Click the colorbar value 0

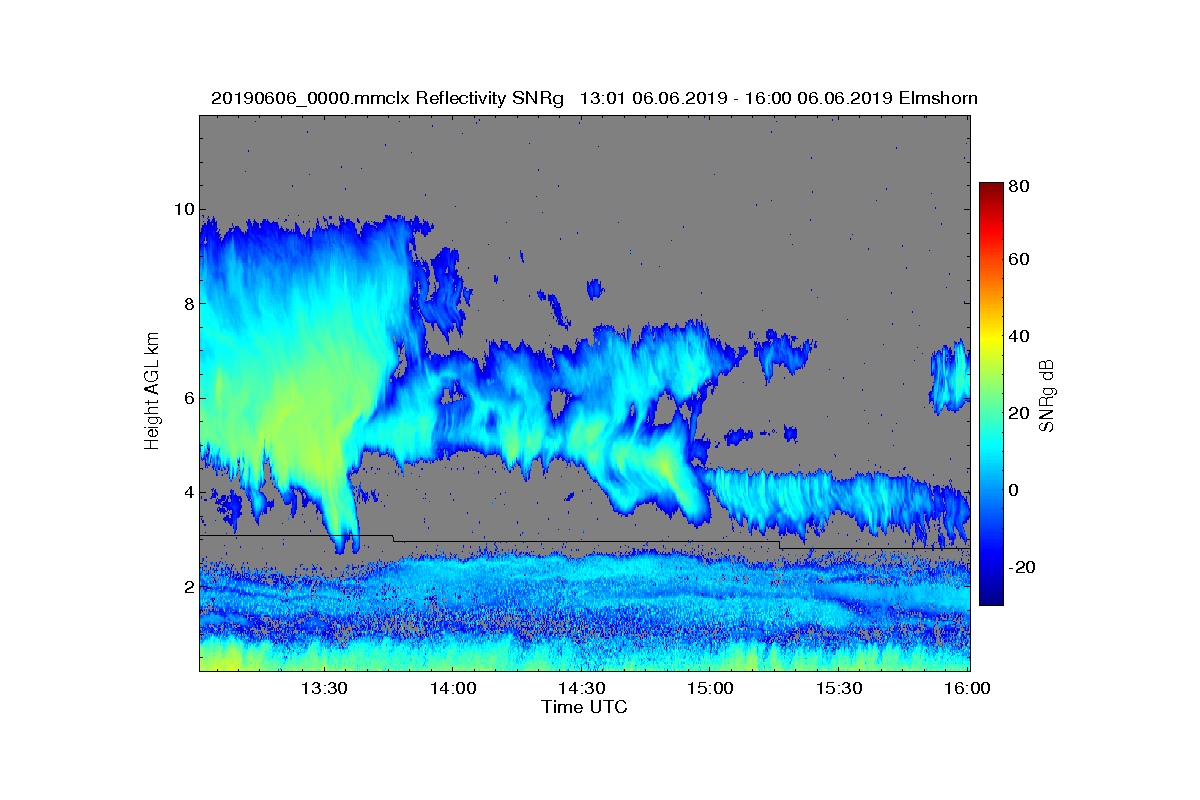pos(1016,490)
